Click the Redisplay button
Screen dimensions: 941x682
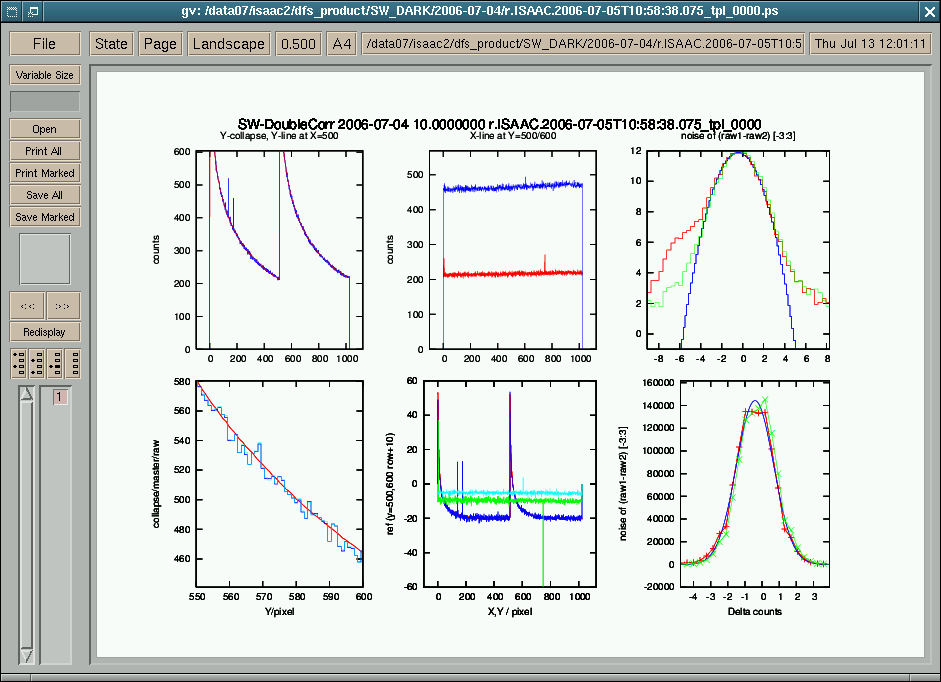pyautogui.click(x=44, y=332)
